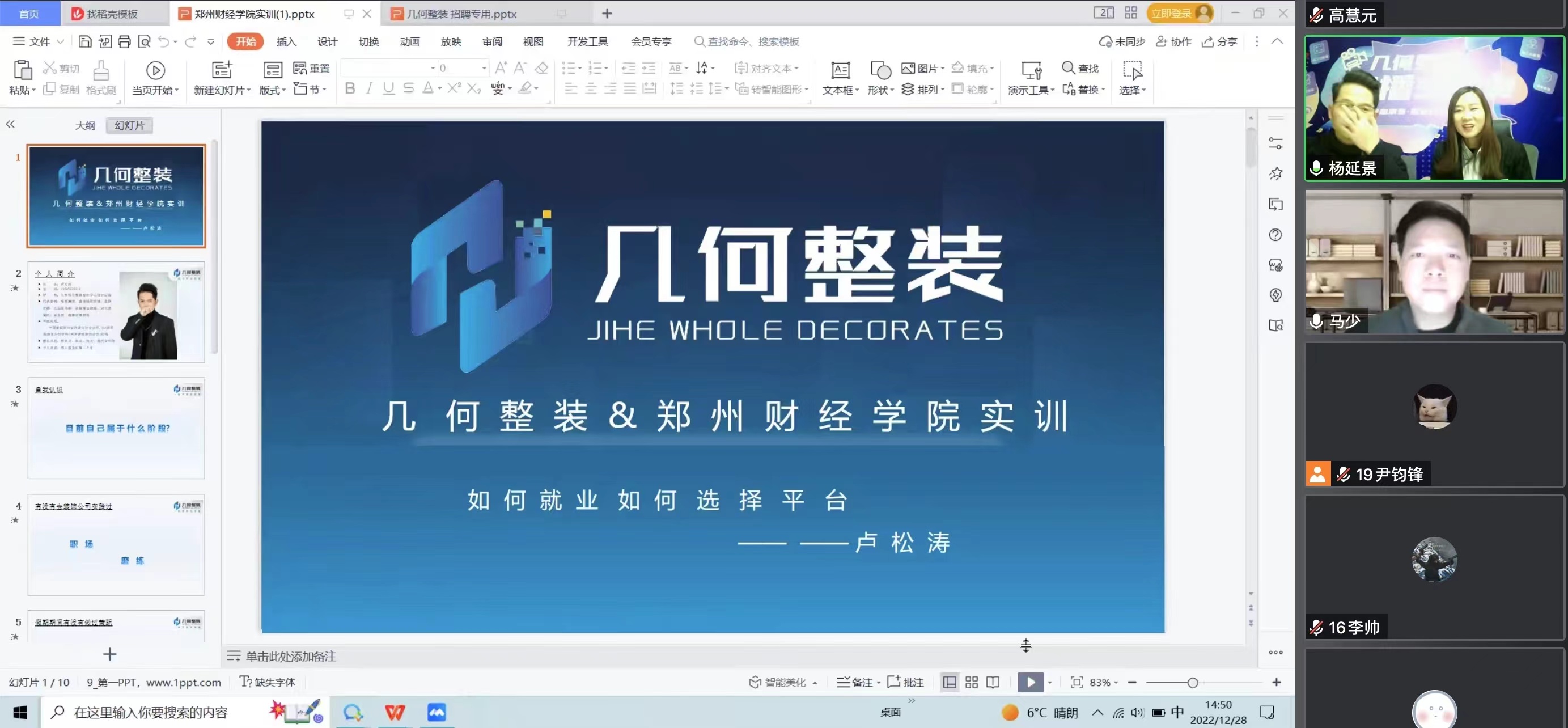Toggle Italic formatting

pos(369,88)
